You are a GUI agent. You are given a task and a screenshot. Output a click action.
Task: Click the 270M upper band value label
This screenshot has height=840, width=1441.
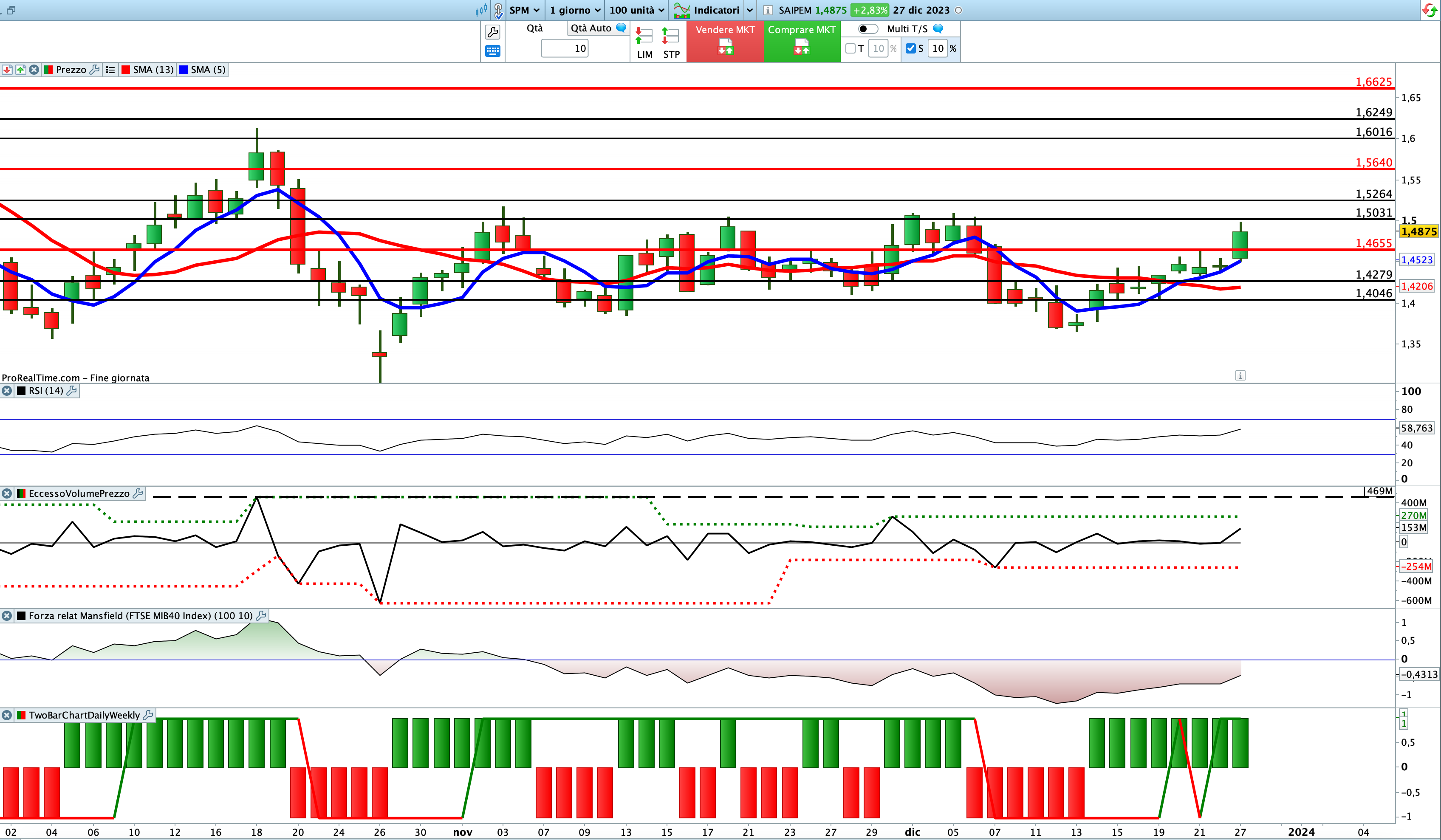tap(1413, 516)
